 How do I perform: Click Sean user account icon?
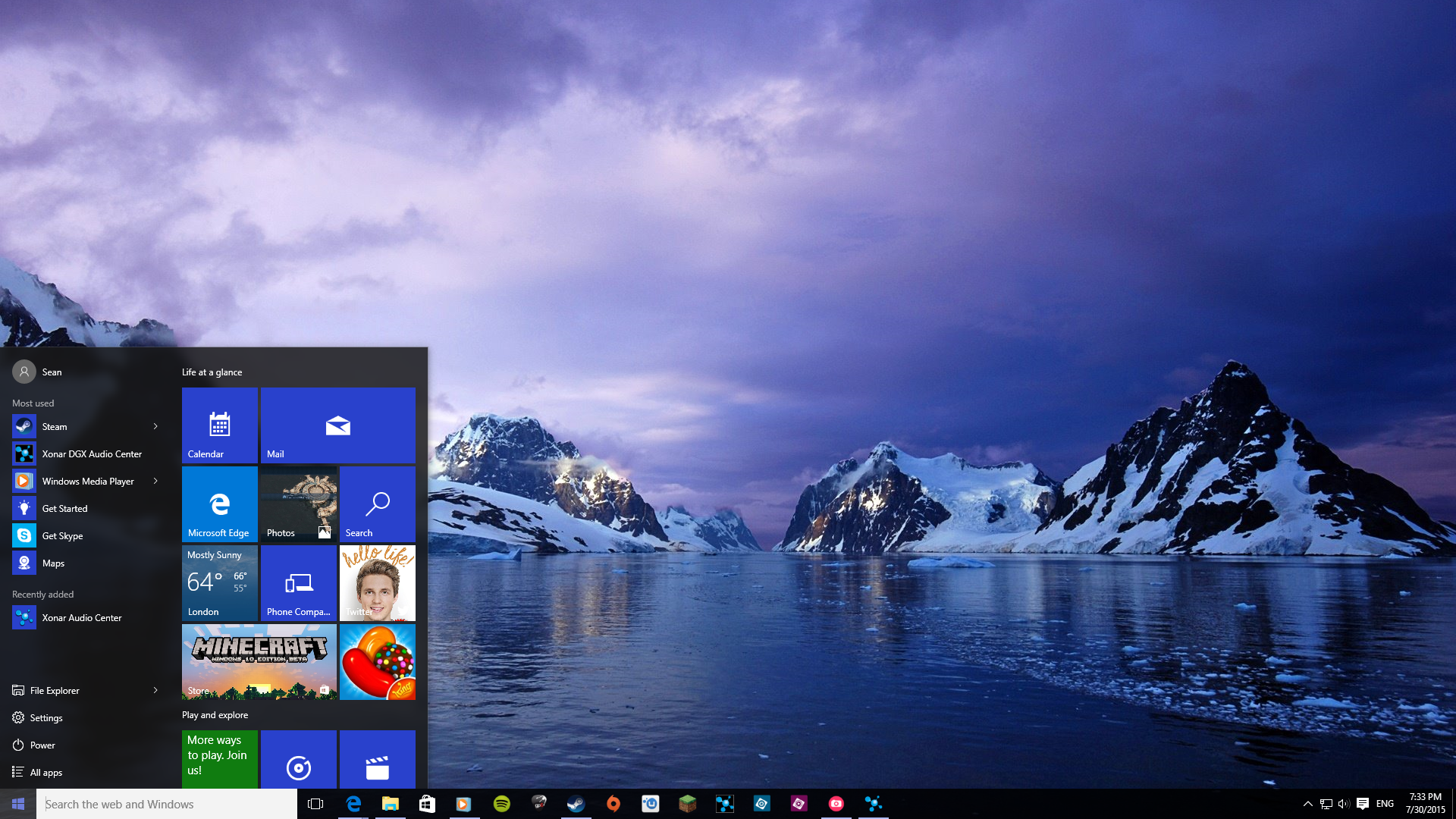(x=22, y=371)
